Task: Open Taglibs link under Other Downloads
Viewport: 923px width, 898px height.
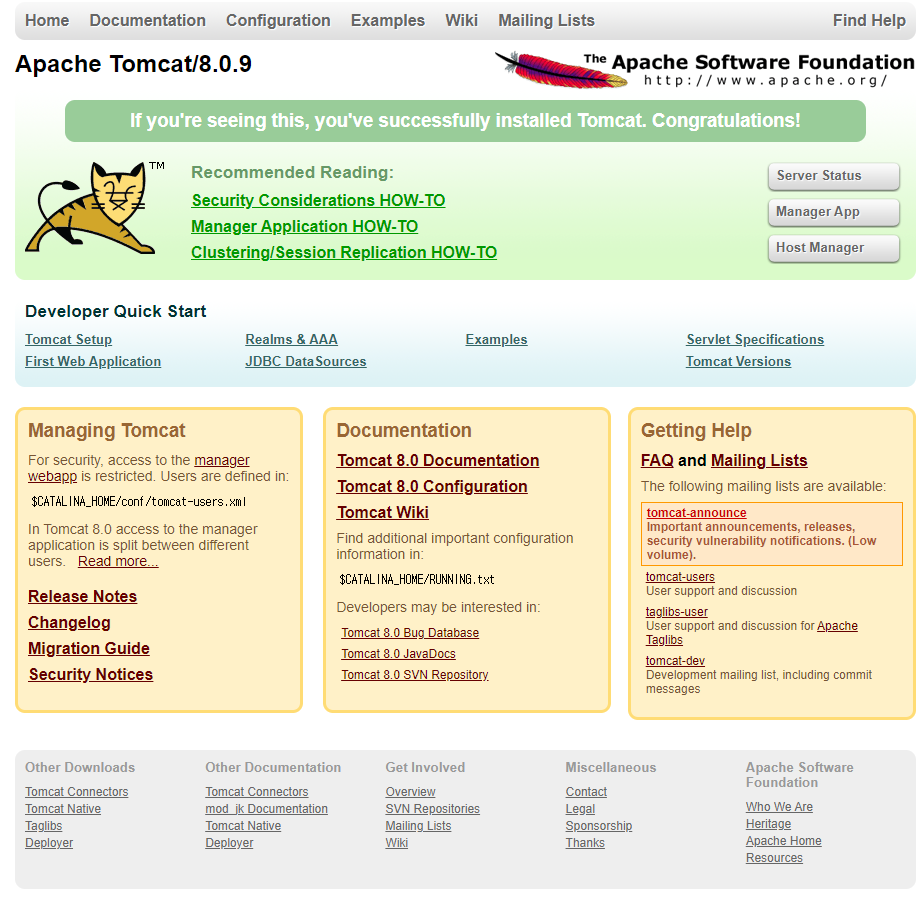Action: tap(44, 826)
